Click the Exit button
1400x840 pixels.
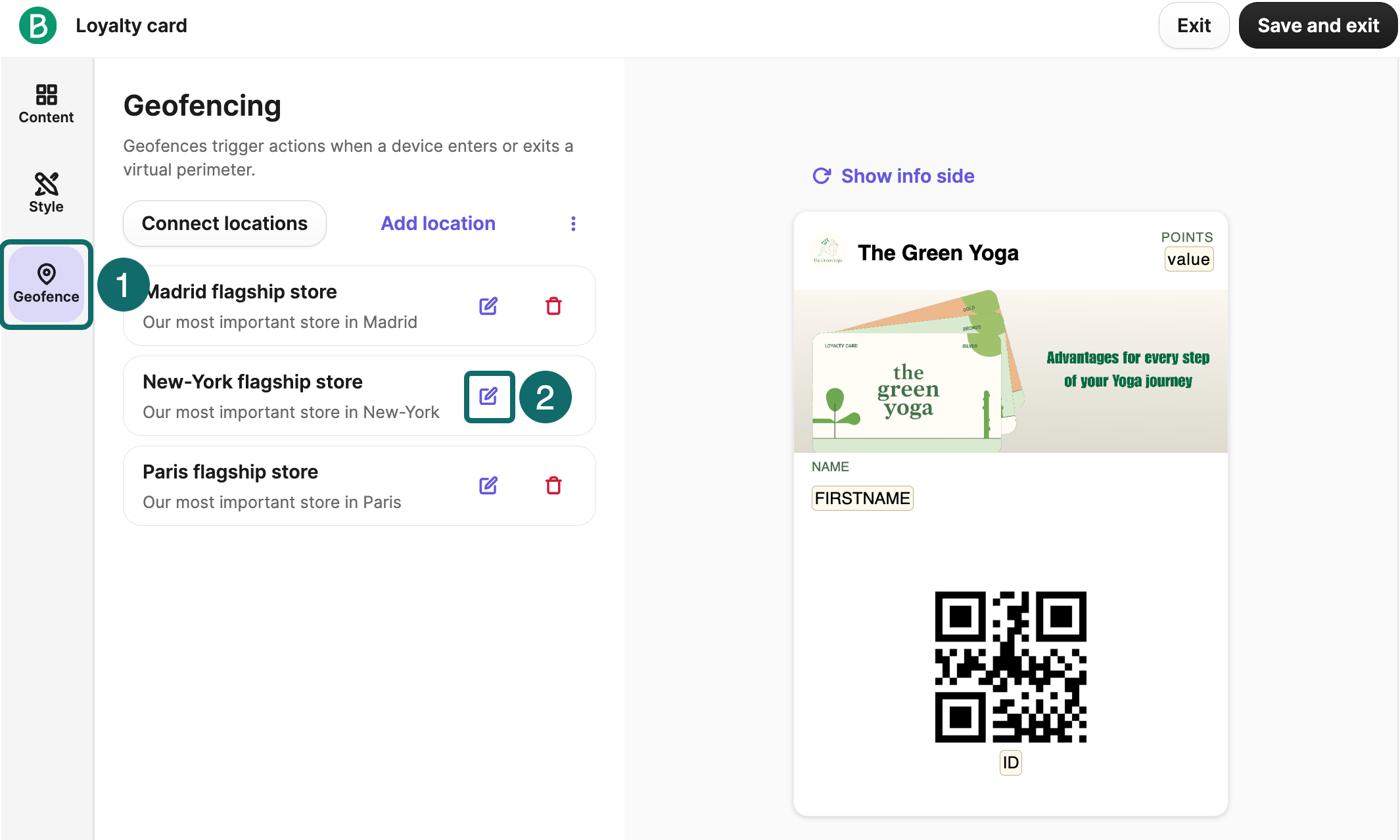[x=1194, y=26]
